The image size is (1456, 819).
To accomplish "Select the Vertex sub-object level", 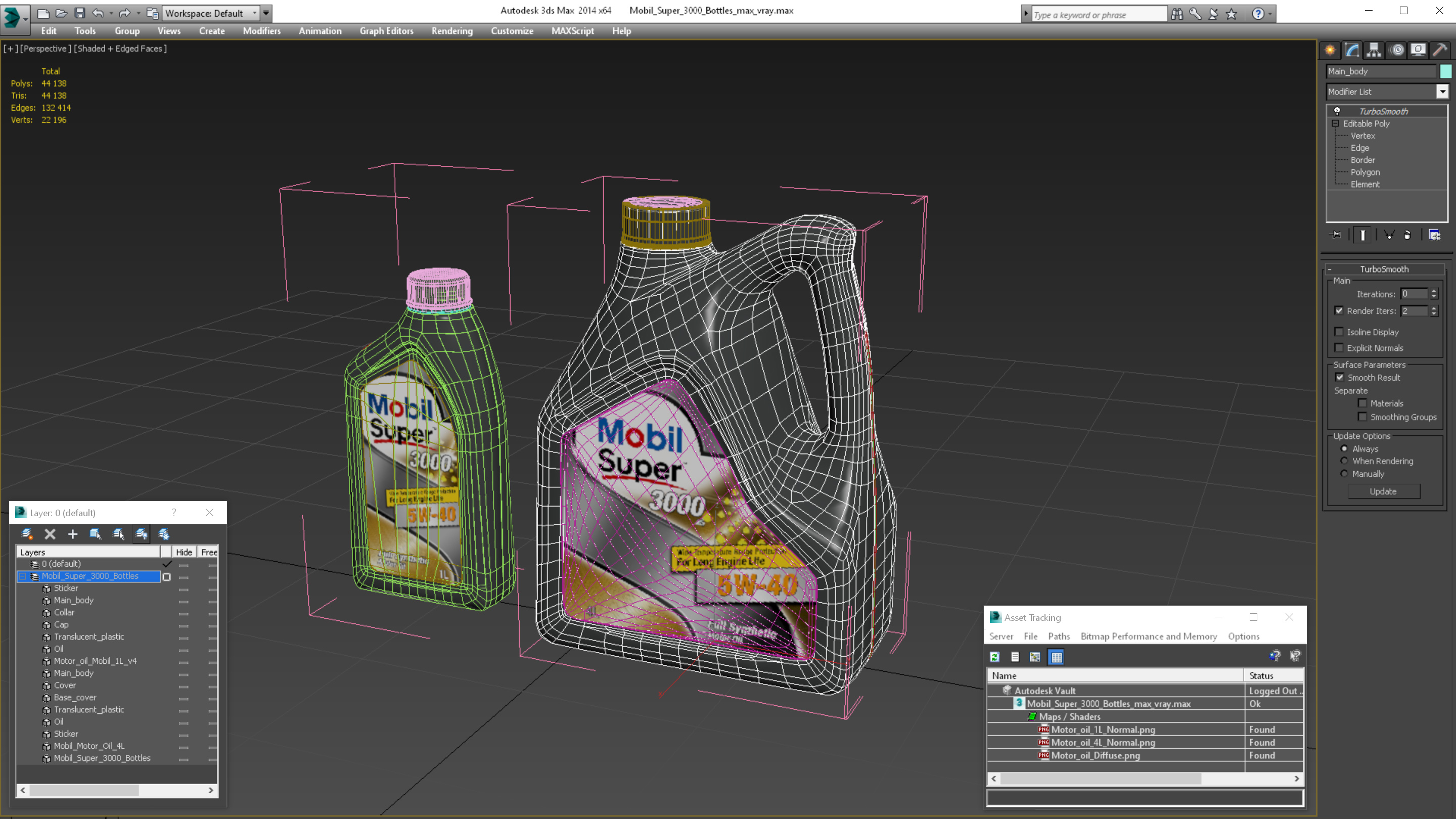I will point(1362,135).
